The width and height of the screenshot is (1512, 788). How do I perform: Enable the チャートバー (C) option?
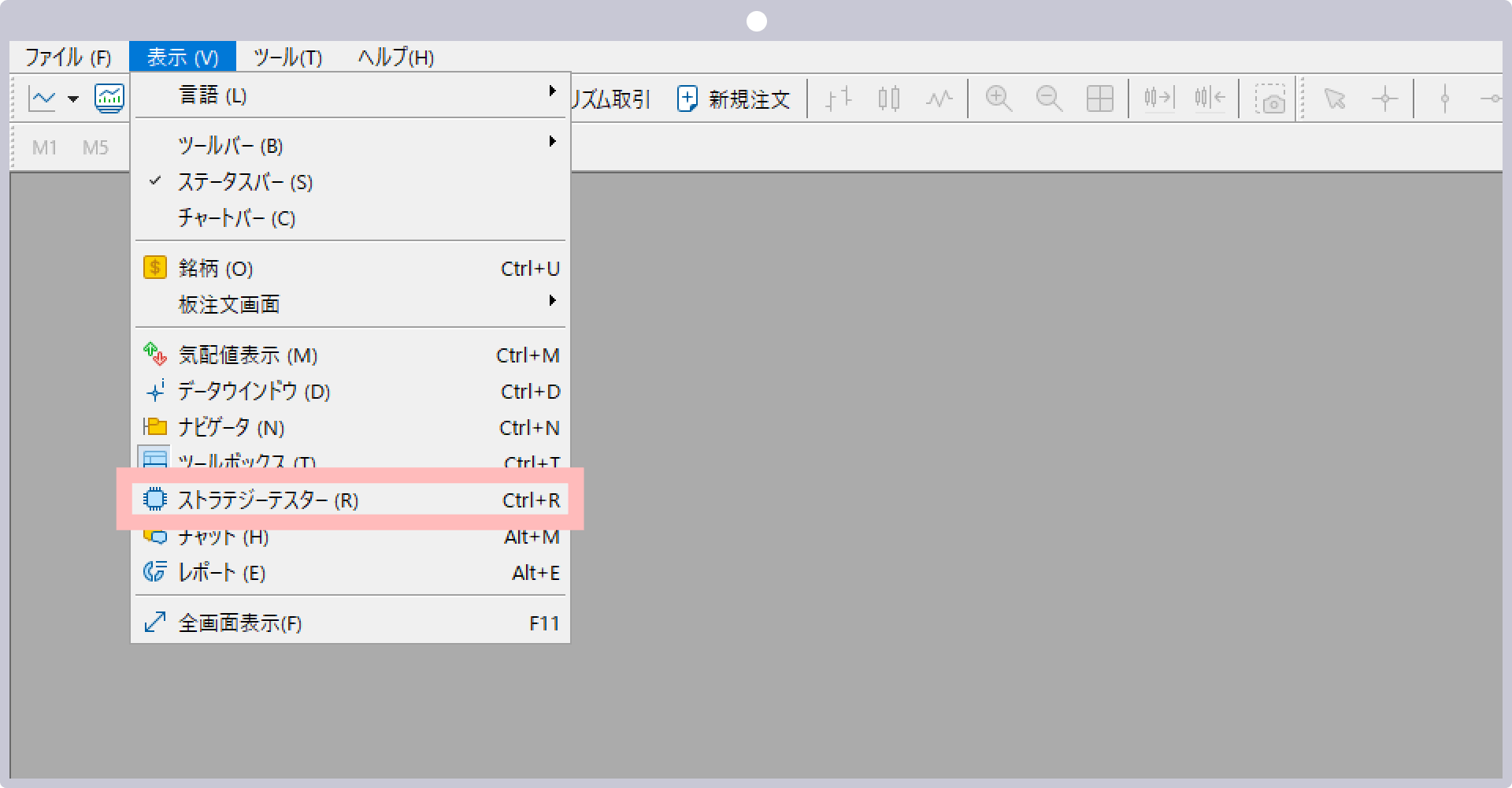coord(350,218)
